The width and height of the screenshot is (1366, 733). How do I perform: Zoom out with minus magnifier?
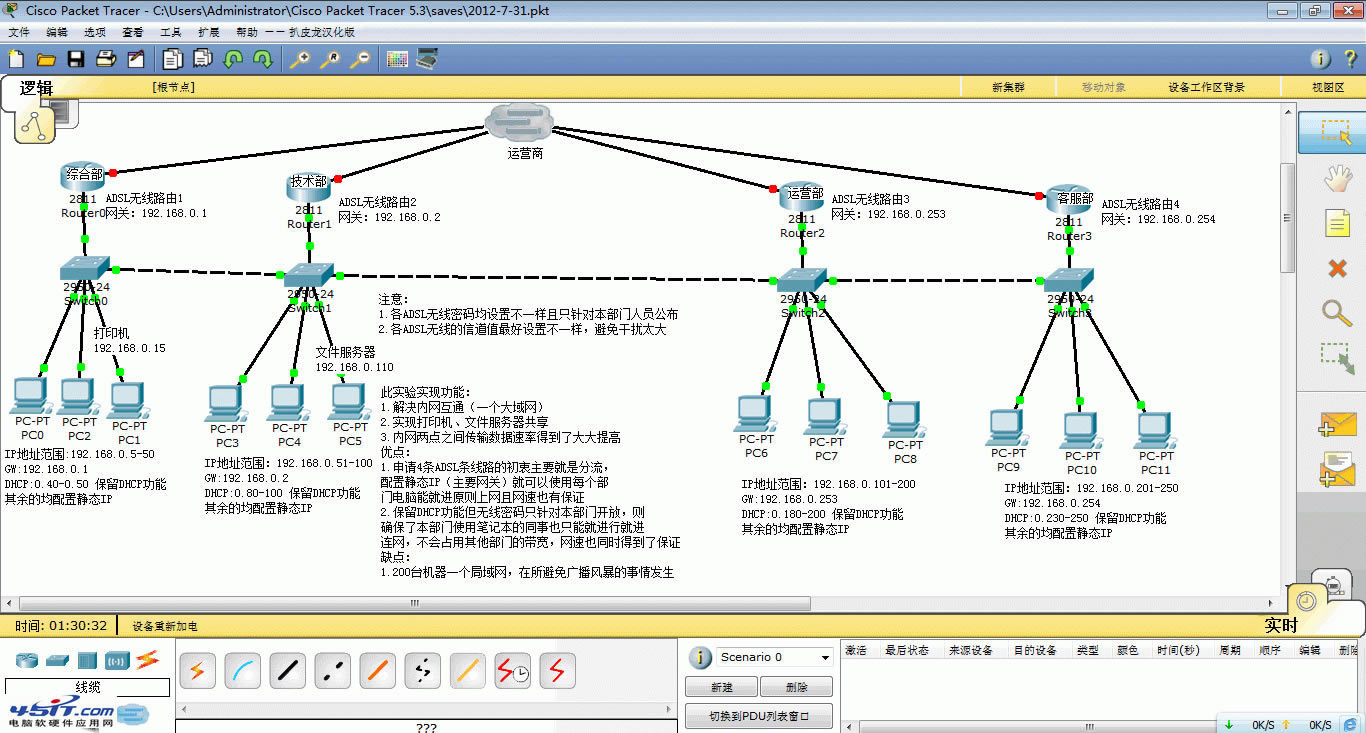[360, 59]
